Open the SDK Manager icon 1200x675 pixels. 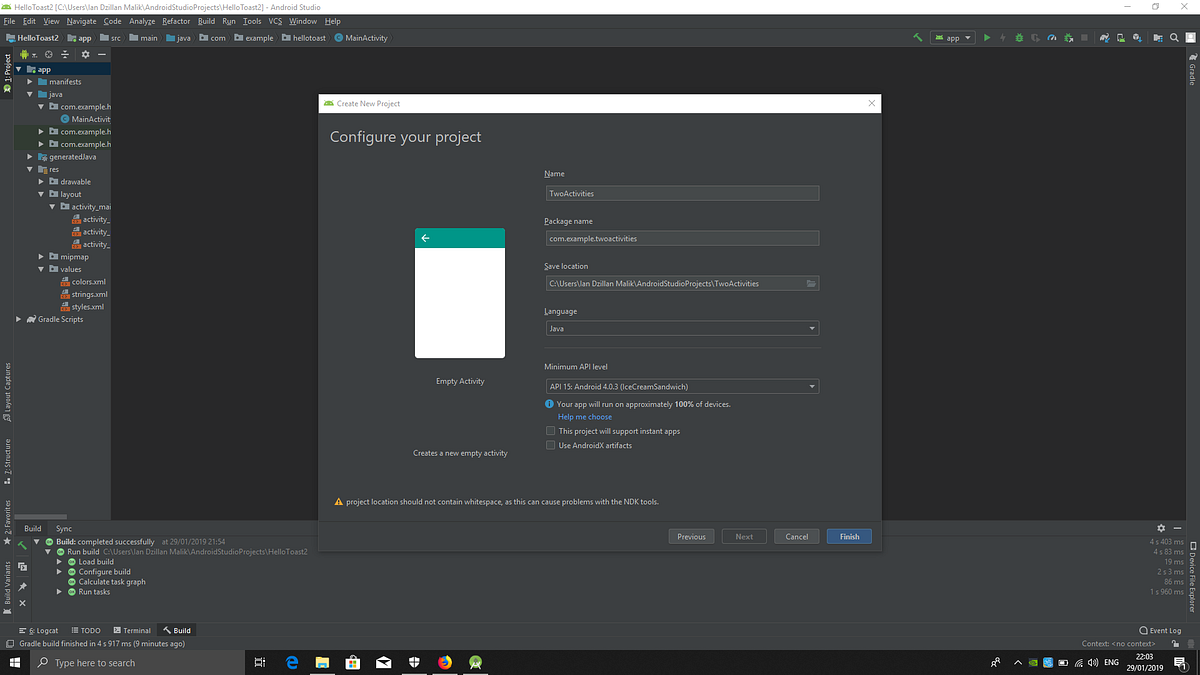click(1136, 37)
